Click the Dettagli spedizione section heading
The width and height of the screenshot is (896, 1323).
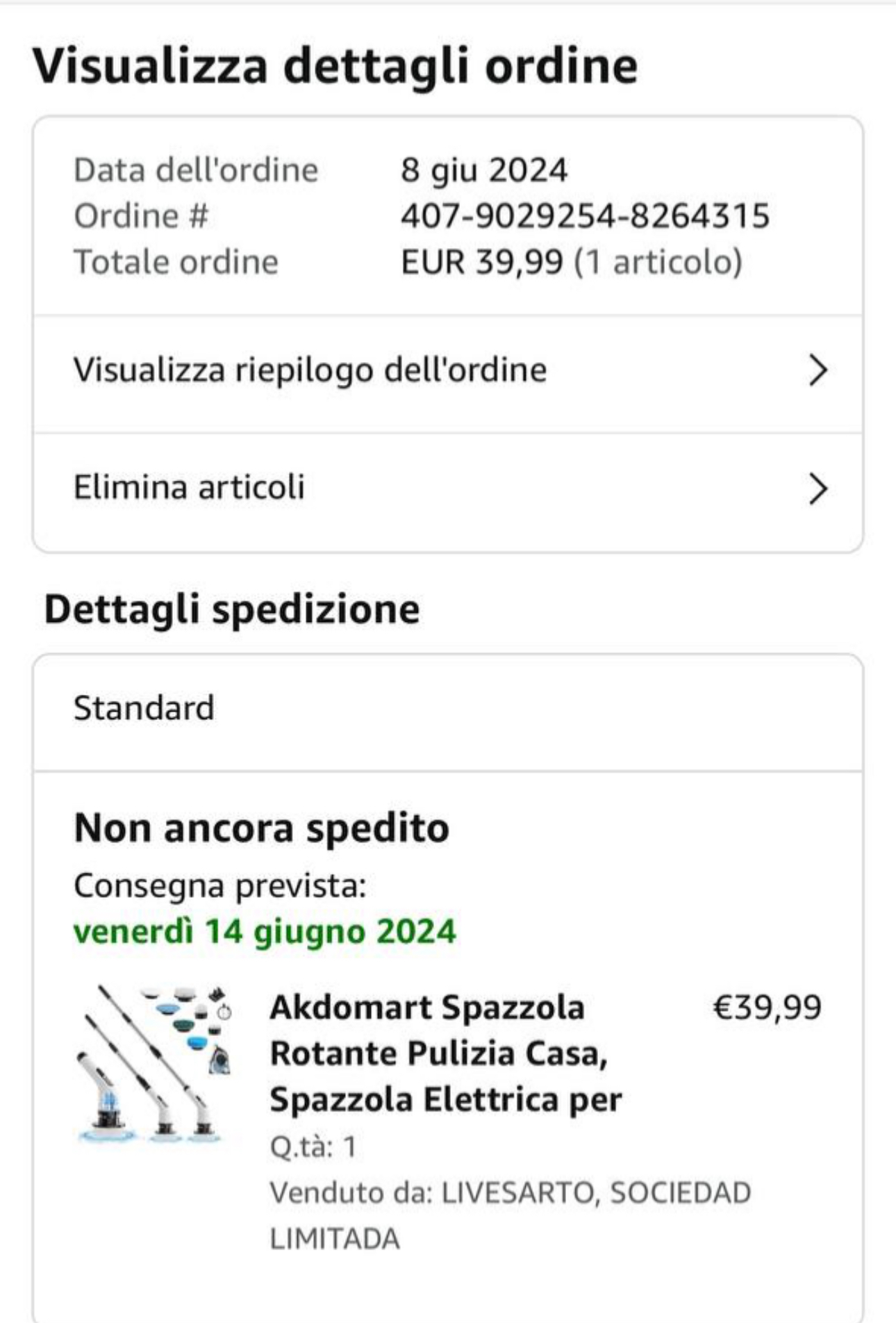[232, 609]
